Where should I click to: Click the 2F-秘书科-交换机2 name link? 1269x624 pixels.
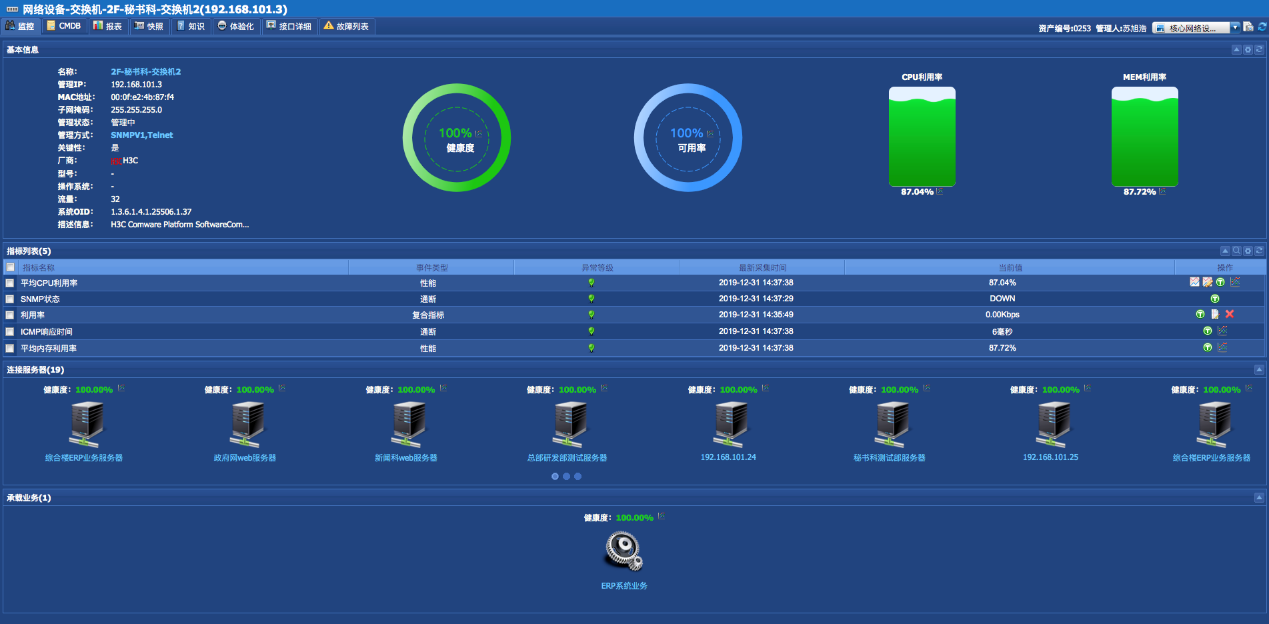tap(145, 72)
